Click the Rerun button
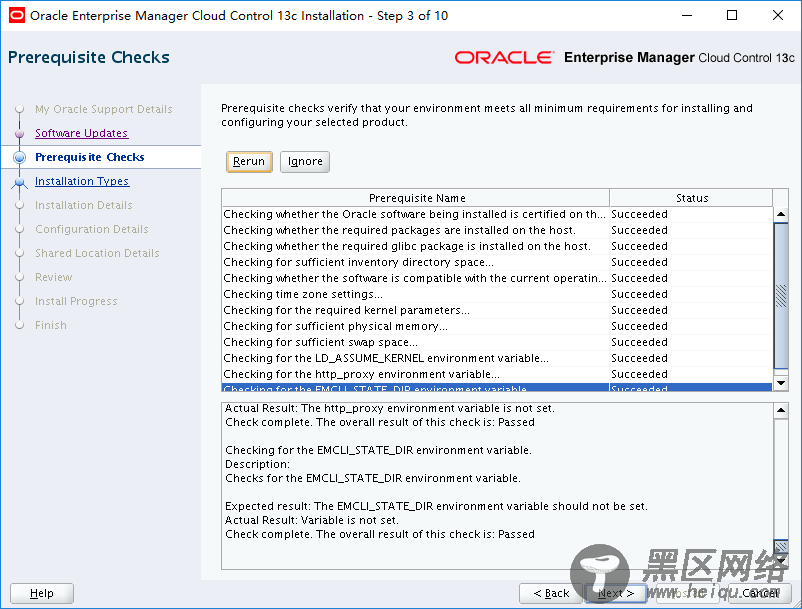 (249, 162)
